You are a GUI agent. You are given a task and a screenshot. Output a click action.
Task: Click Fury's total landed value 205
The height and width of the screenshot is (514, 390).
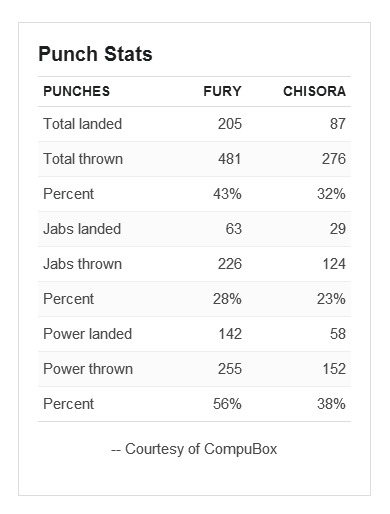pyautogui.click(x=230, y=124)
